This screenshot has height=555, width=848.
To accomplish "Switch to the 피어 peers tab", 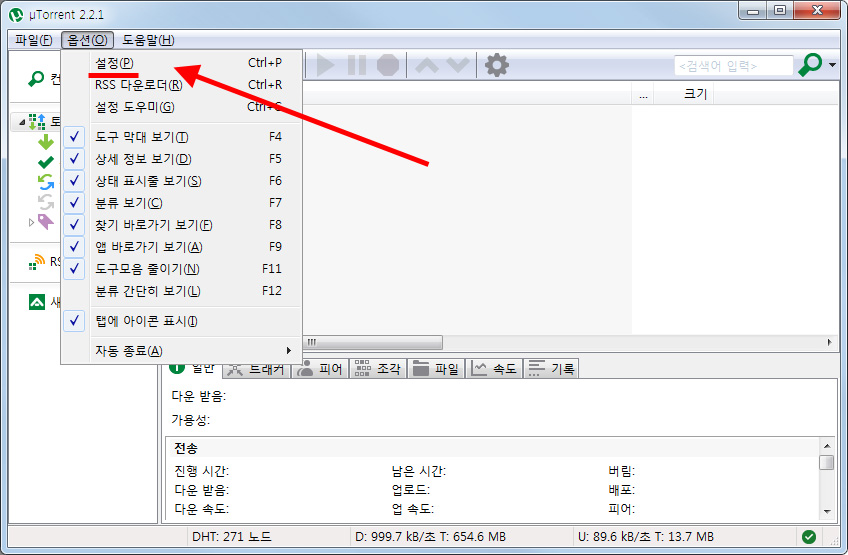I will click(320, 369).
